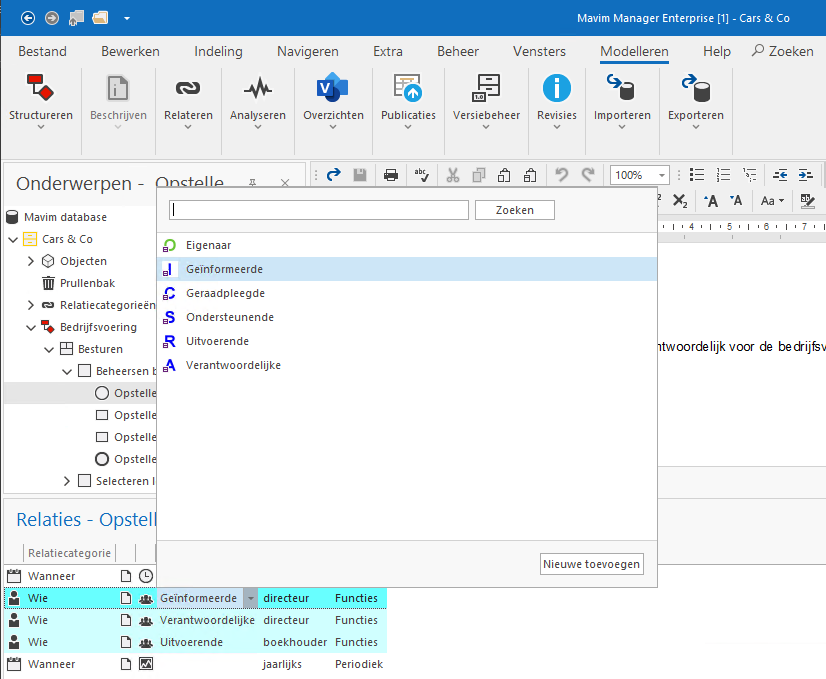Click the print icon in toolbar
This screenshot has width=826, height=679.
coord(391,175)
